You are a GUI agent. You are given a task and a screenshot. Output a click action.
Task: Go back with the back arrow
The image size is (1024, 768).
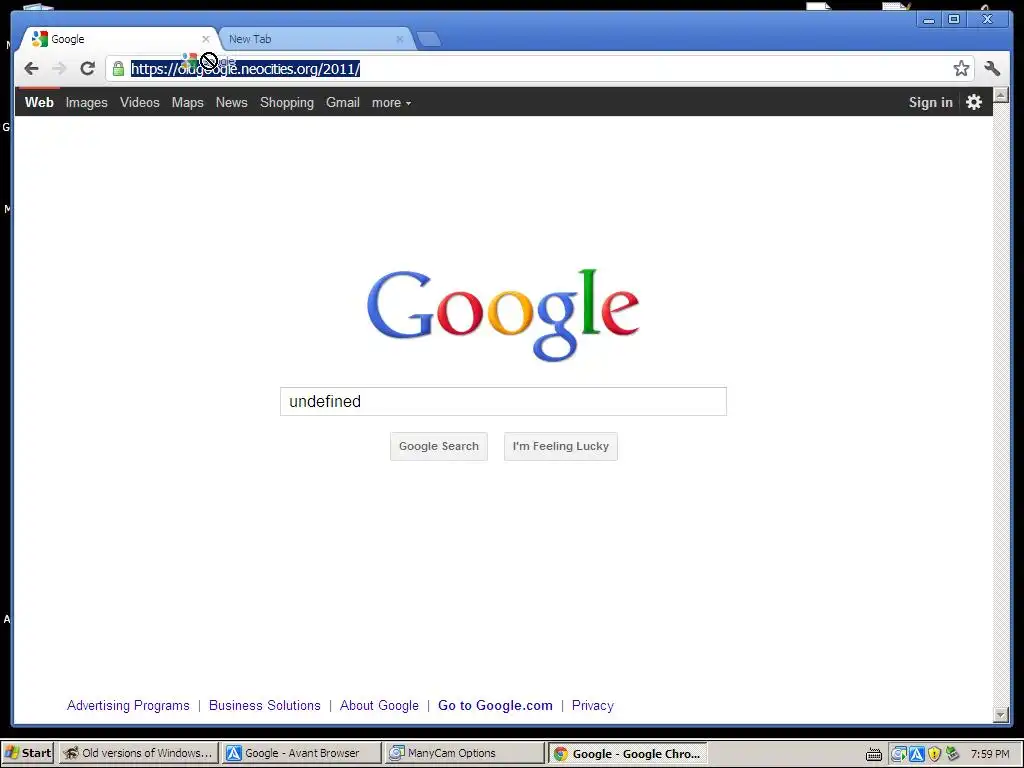point(31,69)
